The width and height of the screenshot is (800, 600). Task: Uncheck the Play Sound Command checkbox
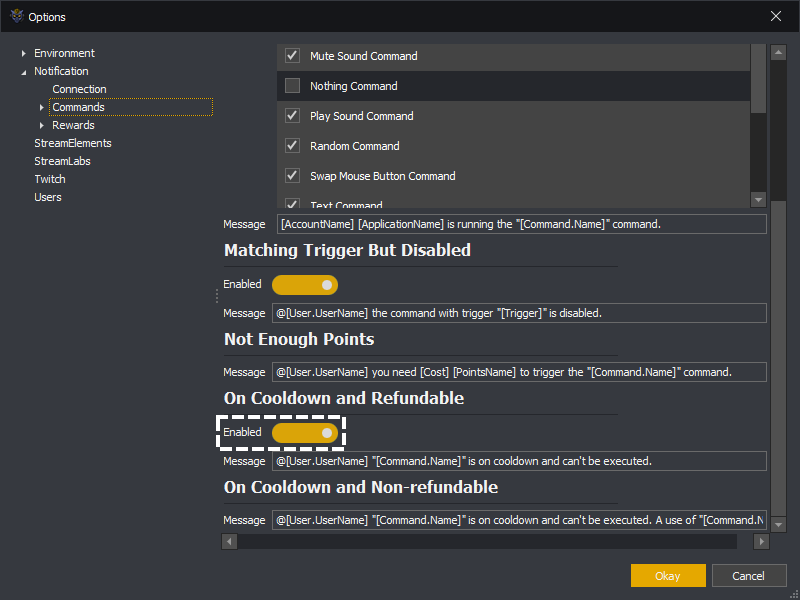292,116
